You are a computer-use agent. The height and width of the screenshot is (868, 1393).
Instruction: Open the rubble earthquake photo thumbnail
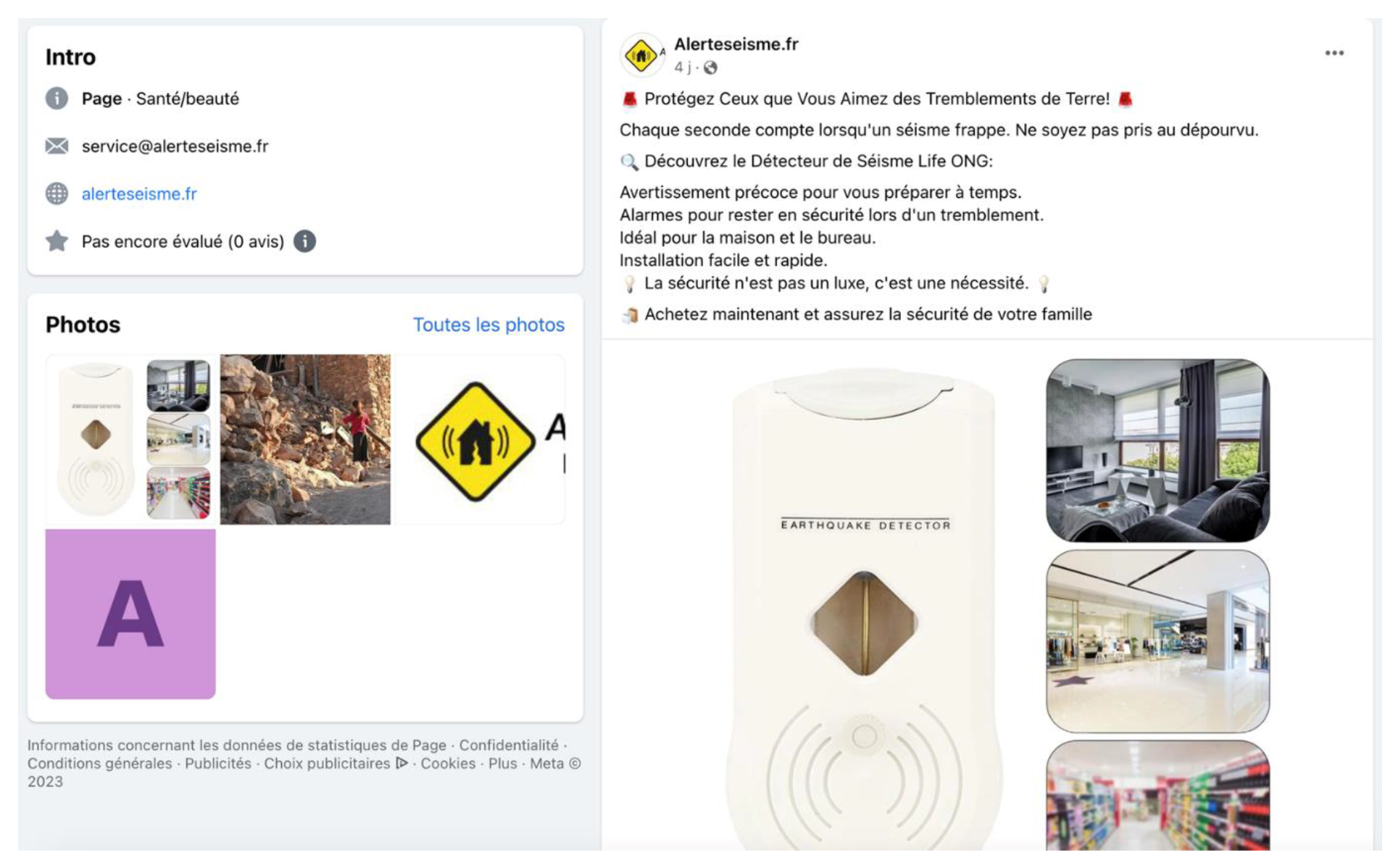(305, 439)
